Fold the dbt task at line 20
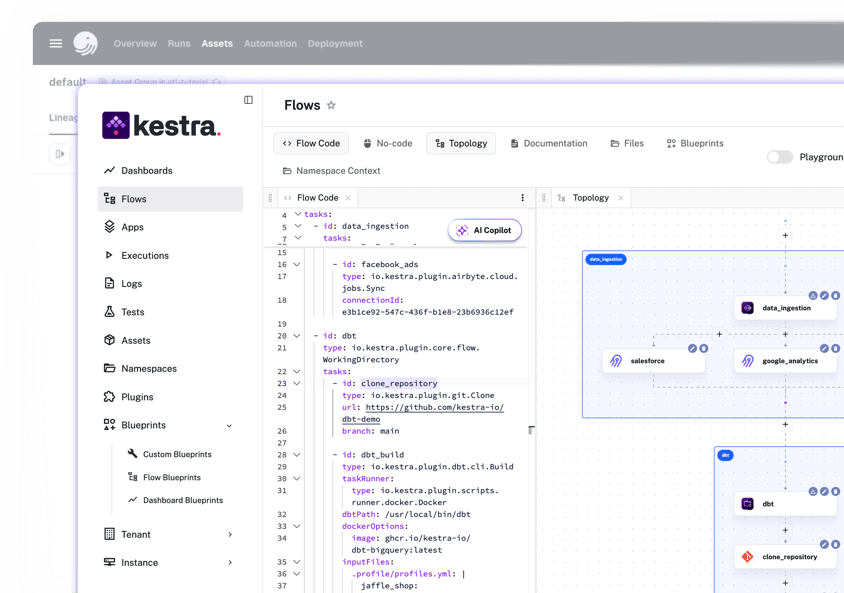The image size is (844, 593). coord(297,336)
